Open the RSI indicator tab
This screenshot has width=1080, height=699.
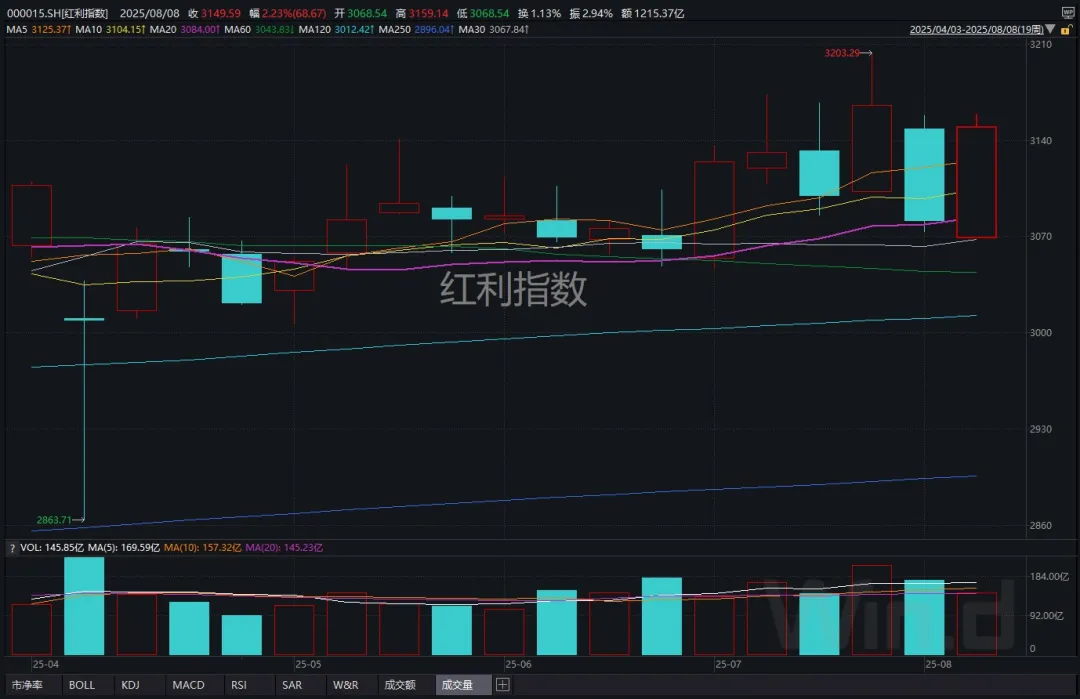pyautogui.click(x=238, y=685)
